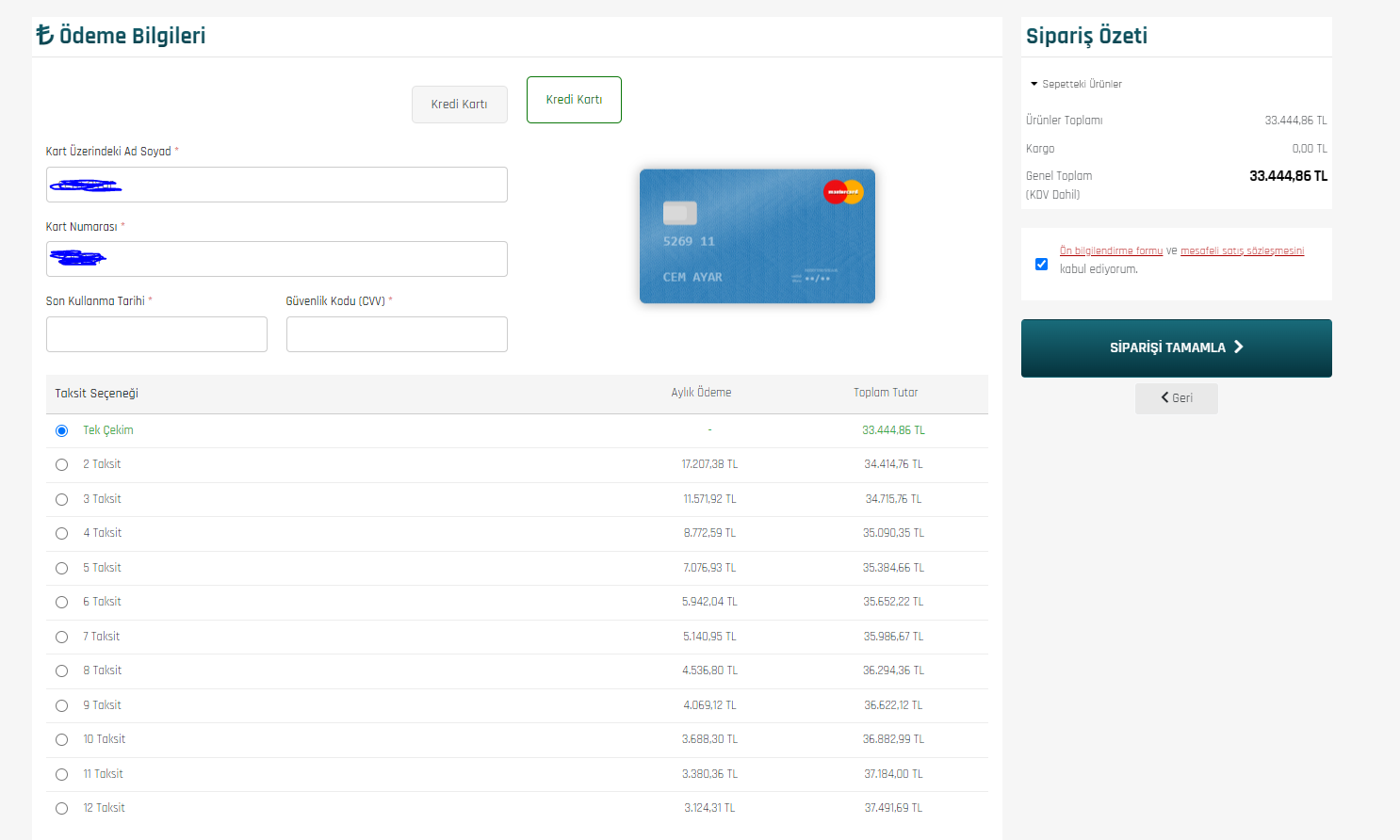Collapse the Sepetteki Ürünler section
Image resolution: width=1400 pixels, height=840 pixels.
click(x=1076, y=84)
